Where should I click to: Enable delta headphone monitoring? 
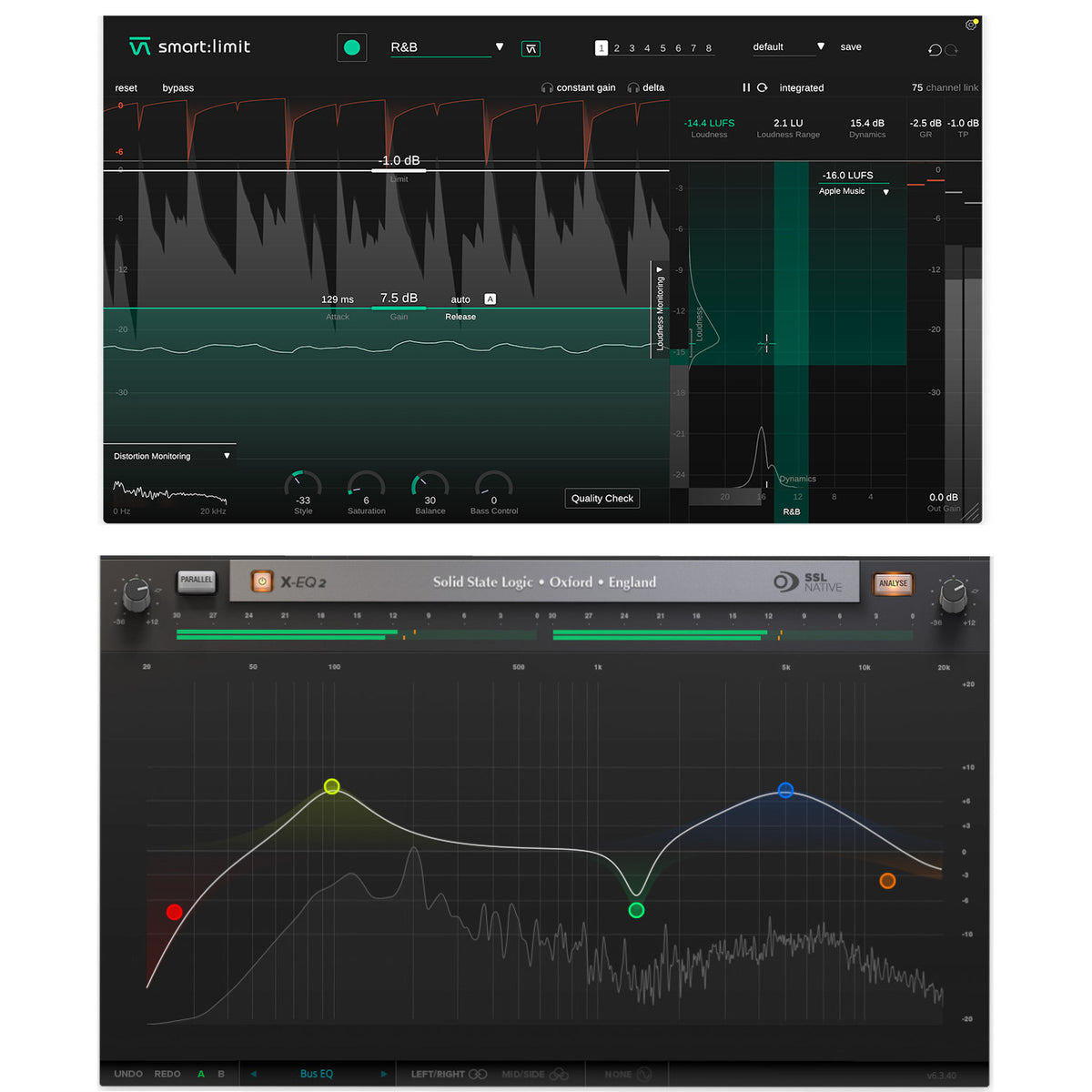(x=633, y=87)
